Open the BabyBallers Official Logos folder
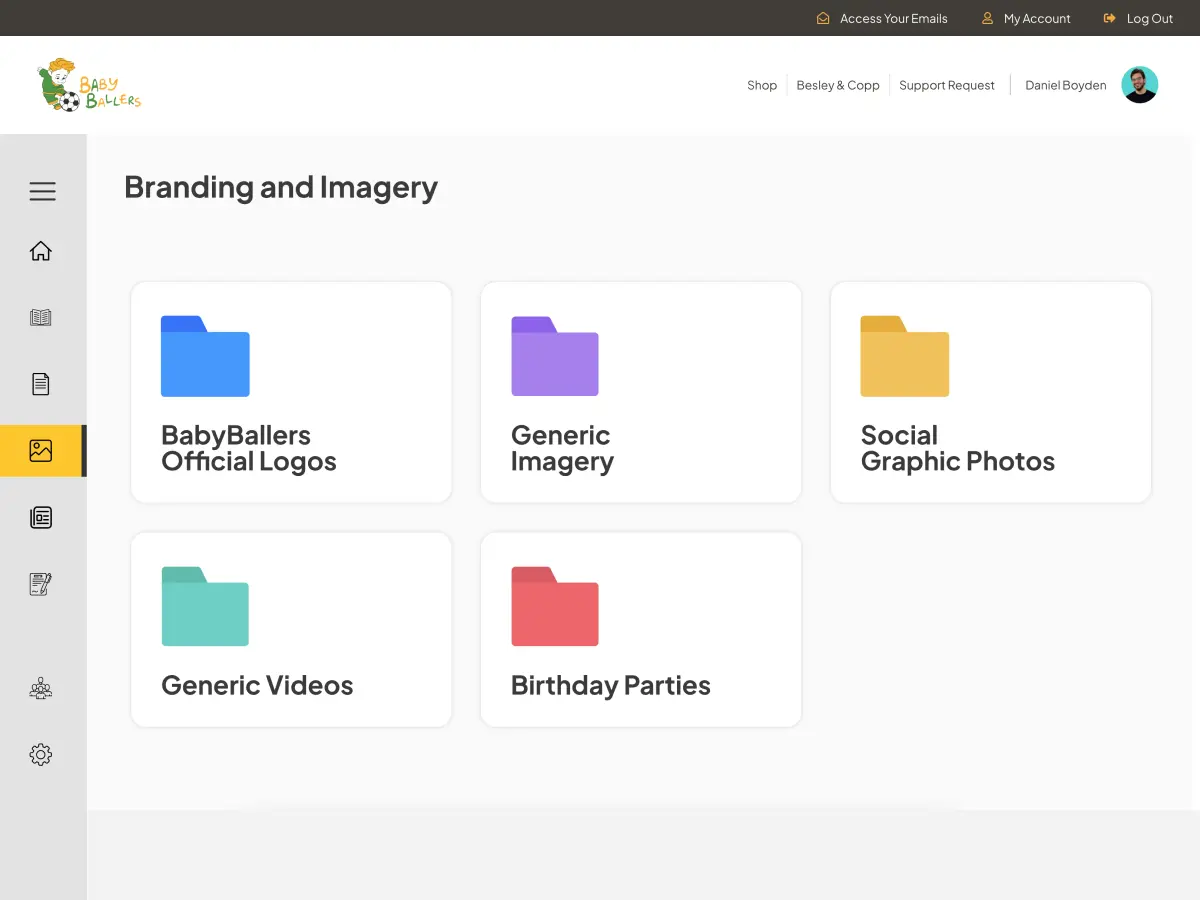Viewport: 1200px width, 900px height. pyautogui.click(x=291, y=392)
